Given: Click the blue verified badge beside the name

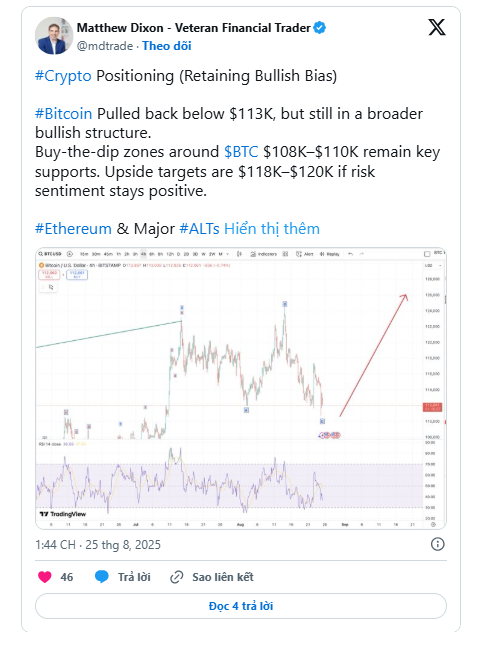Looking at the screenshot, I should coord(320,28).
